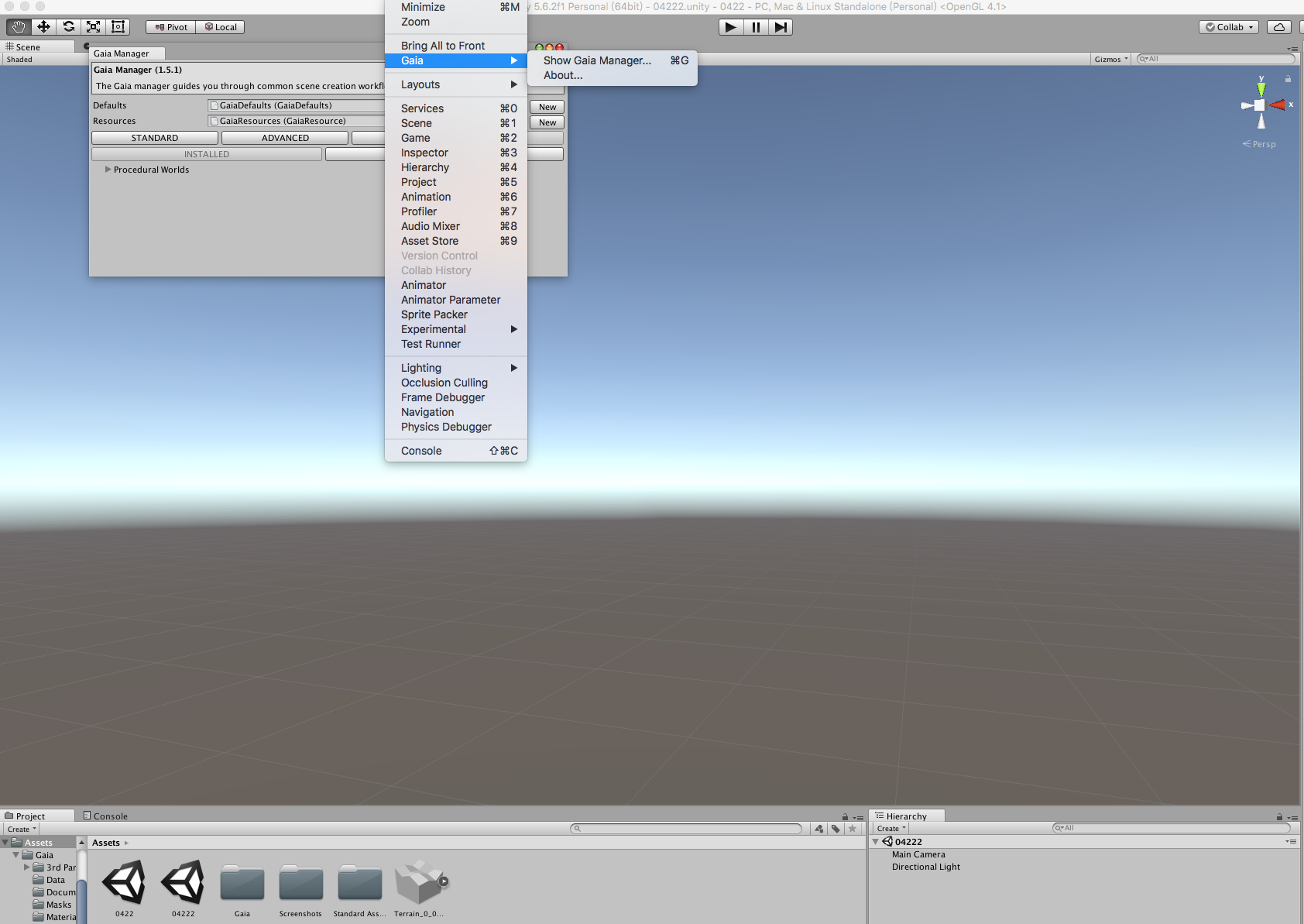Image resolution: width=1304 pixels, height=924 pixels.
Task: Click the Project search field
Action: 686,829
